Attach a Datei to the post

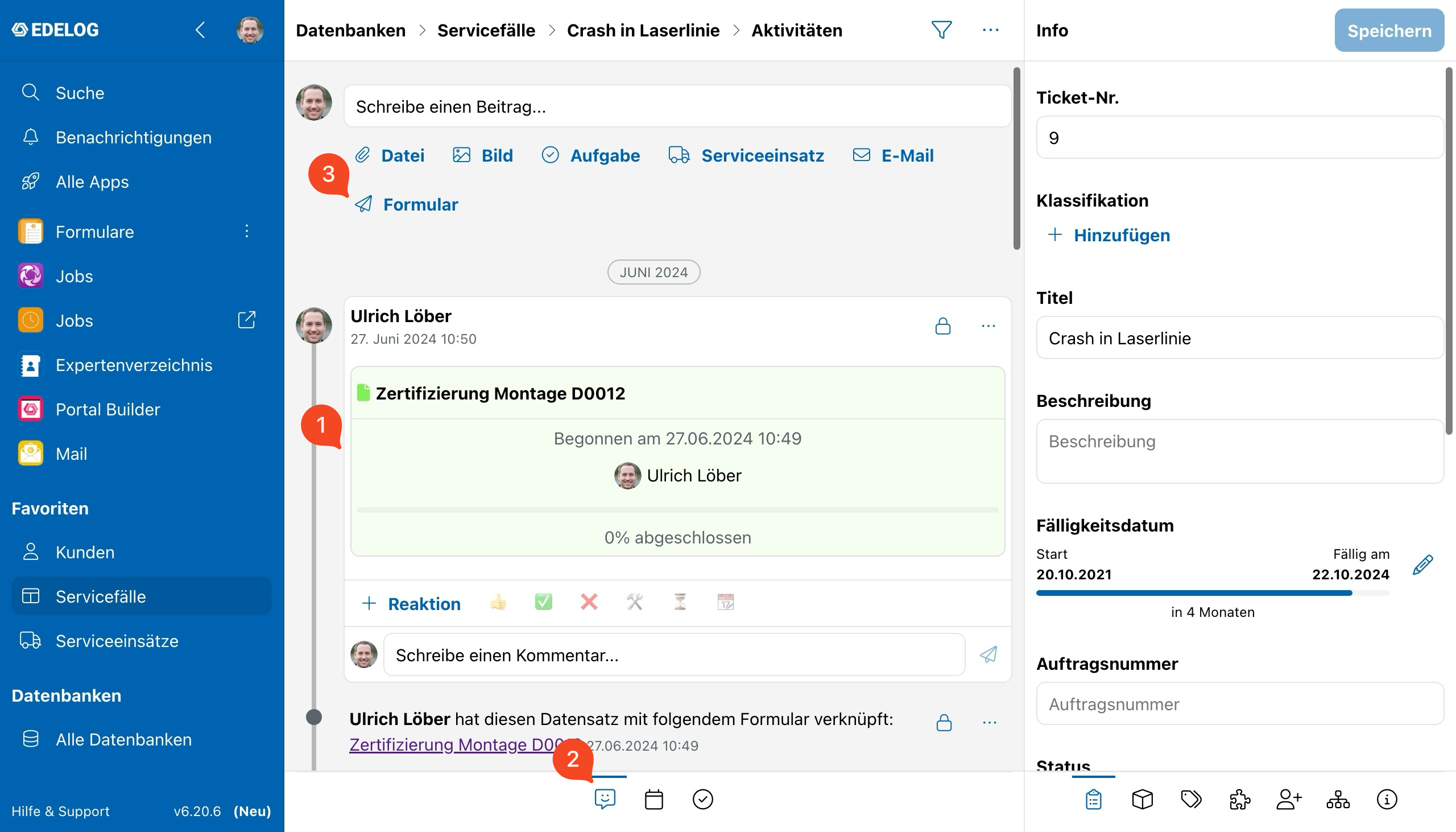(x=390, y=155)
